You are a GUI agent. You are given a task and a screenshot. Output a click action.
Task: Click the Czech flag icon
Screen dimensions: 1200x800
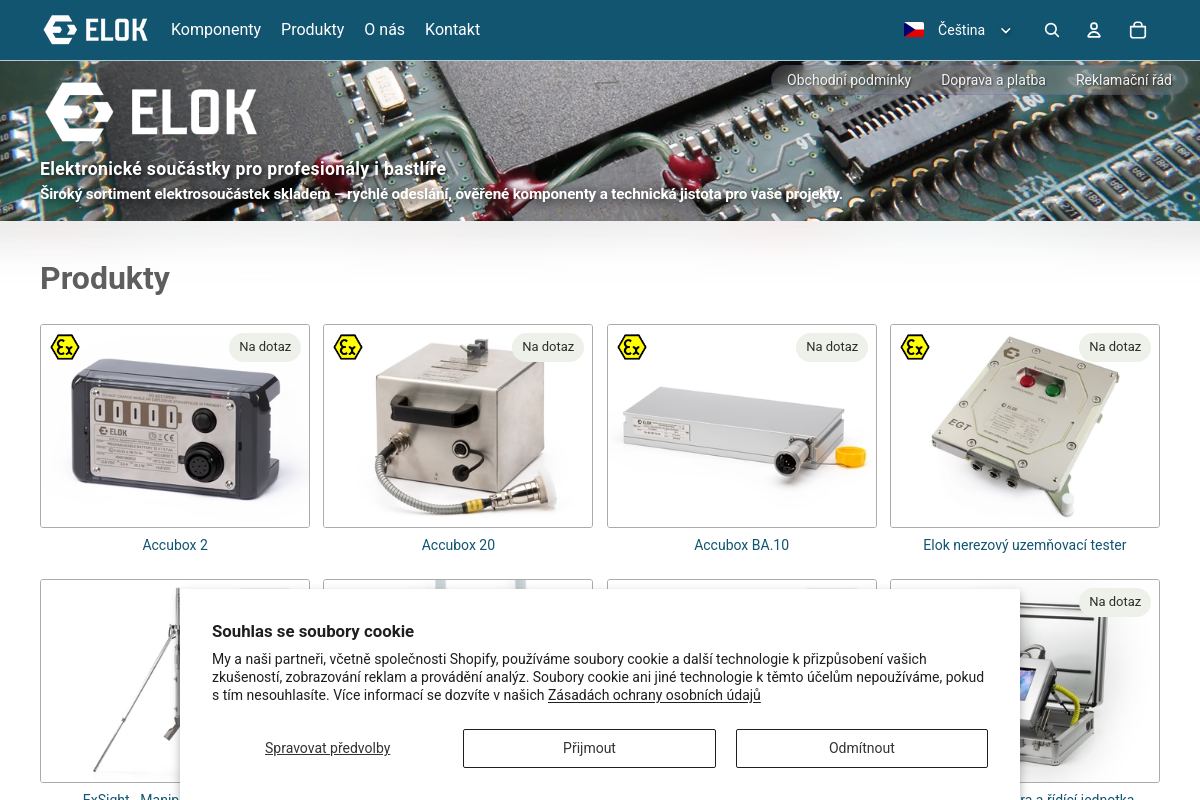tap(914, 30)
